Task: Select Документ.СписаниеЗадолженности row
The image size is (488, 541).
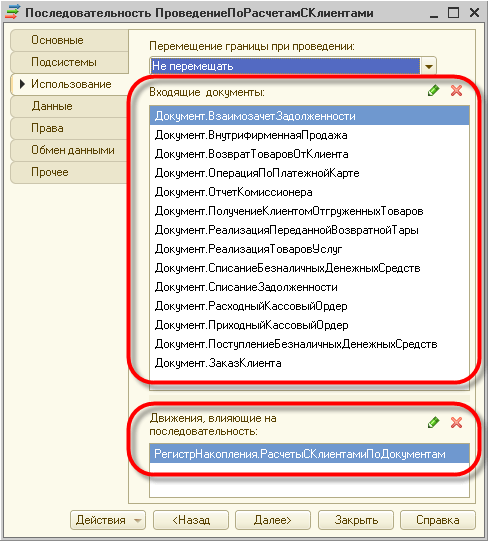Action: tap(309, 287)
